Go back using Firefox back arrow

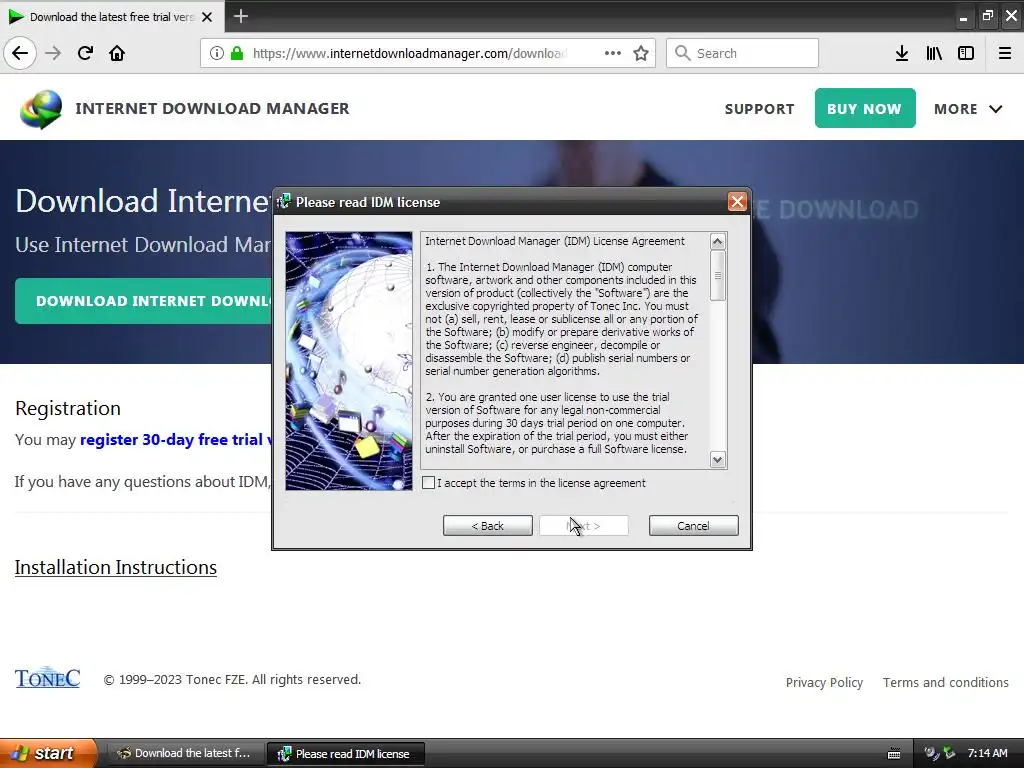point(20,53)
